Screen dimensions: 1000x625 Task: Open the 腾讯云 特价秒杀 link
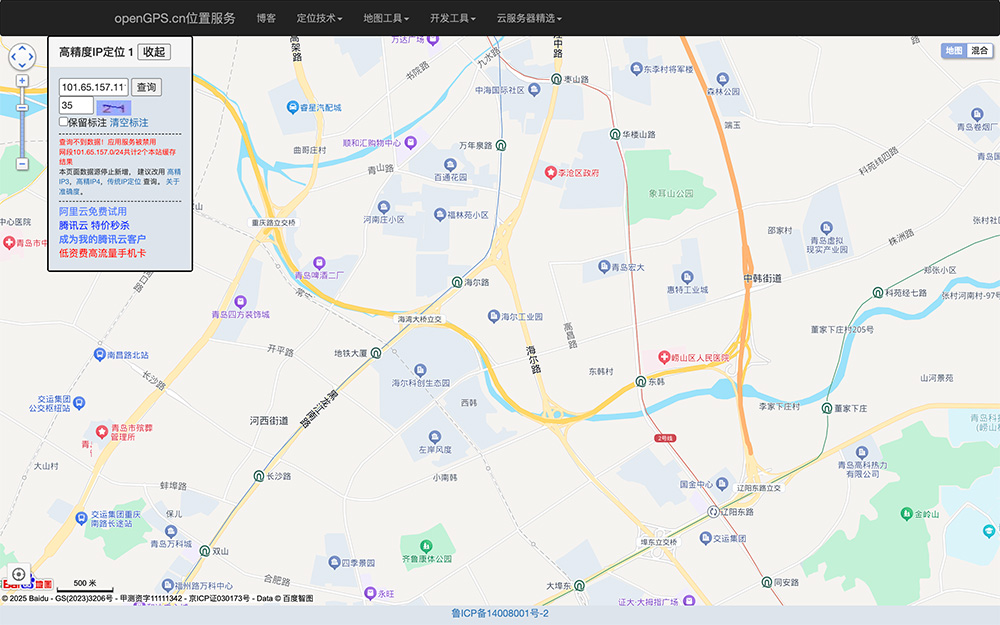tap(94, 225)
